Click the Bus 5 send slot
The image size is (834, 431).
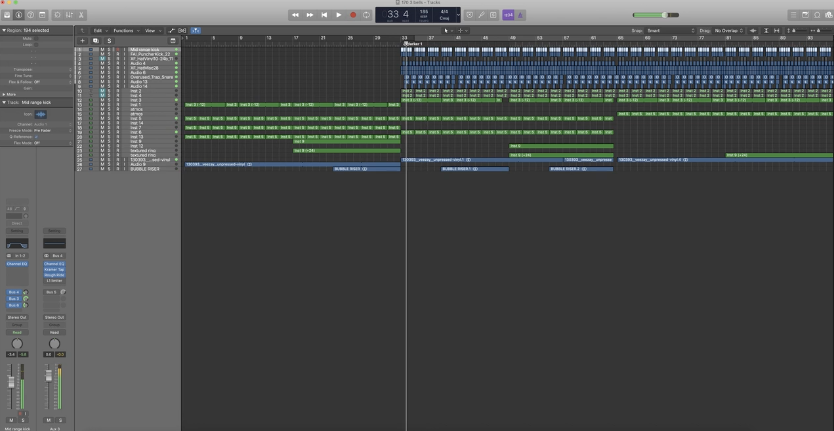[51, 292]
